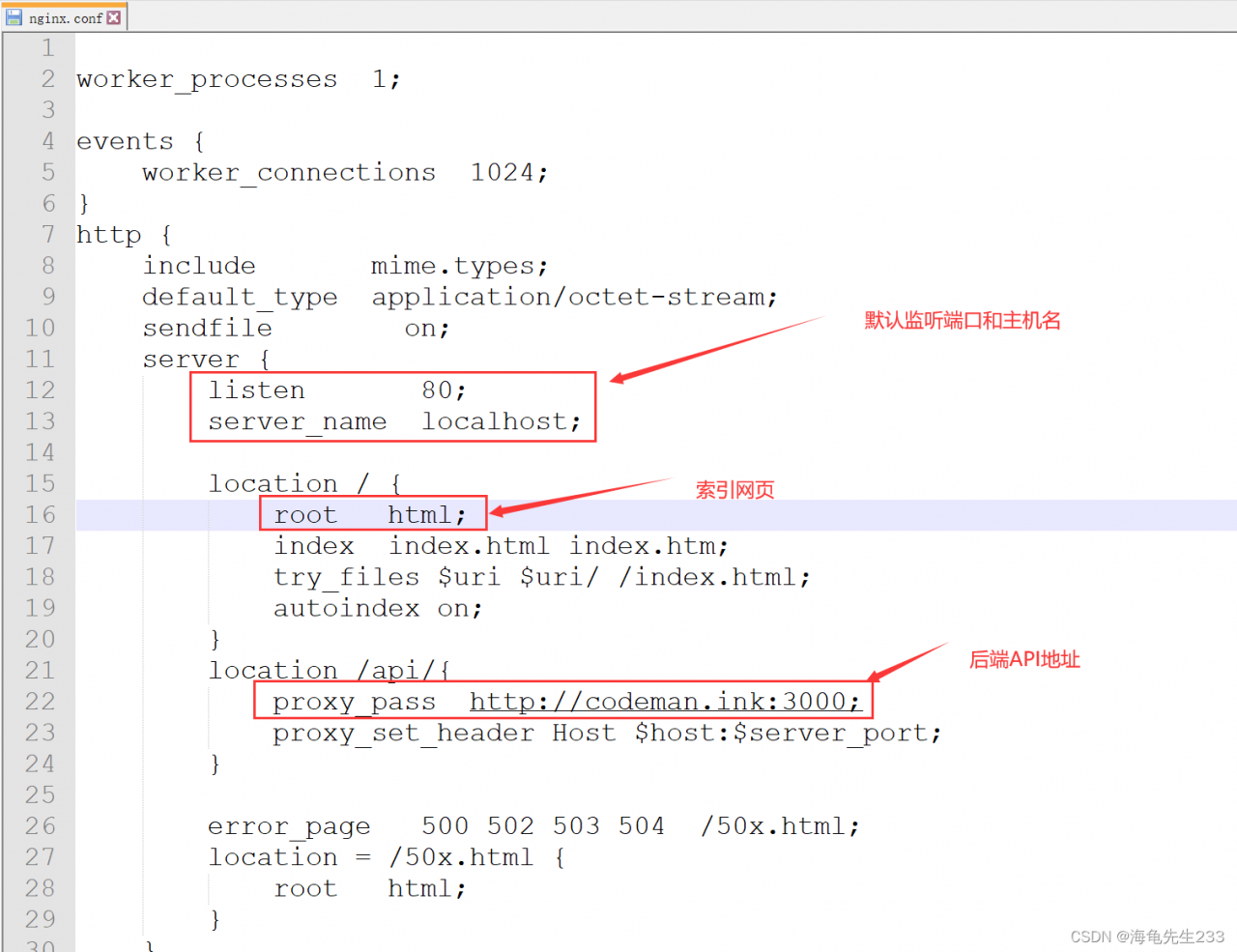Click the 'listen' directive
Viewport: 1237px width, 952px height.
256,390
